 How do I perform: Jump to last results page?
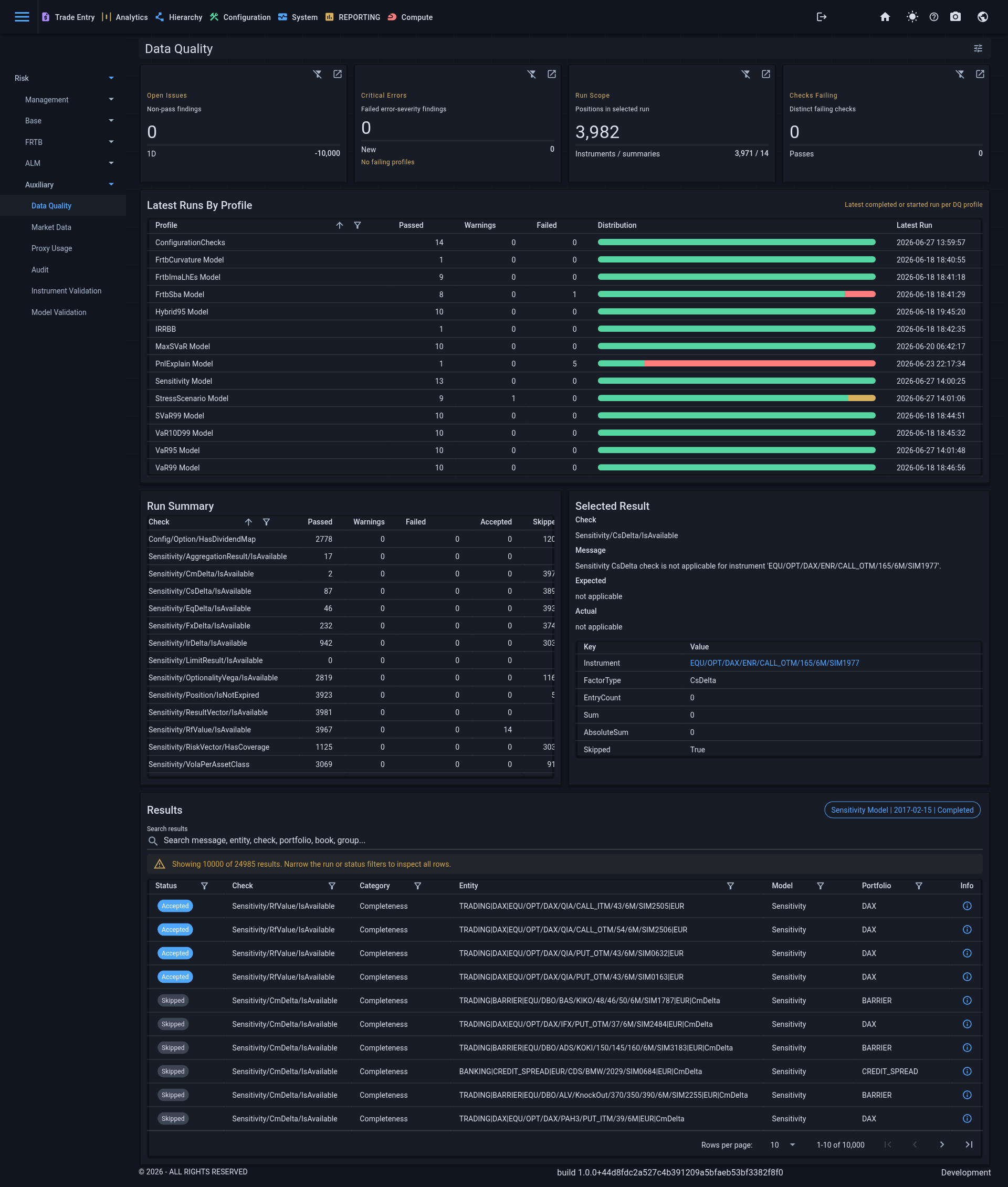(969, 1144)
